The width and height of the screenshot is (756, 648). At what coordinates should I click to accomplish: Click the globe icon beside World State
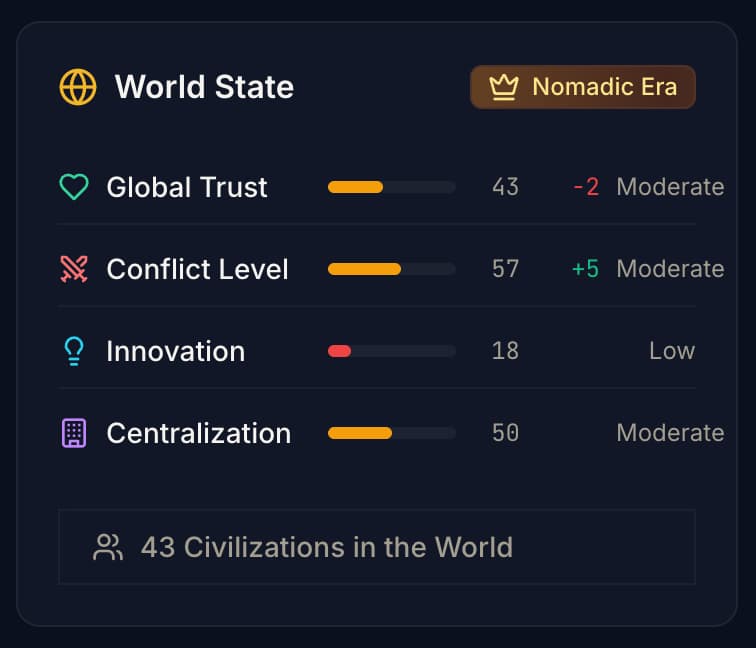pos(78,87)
